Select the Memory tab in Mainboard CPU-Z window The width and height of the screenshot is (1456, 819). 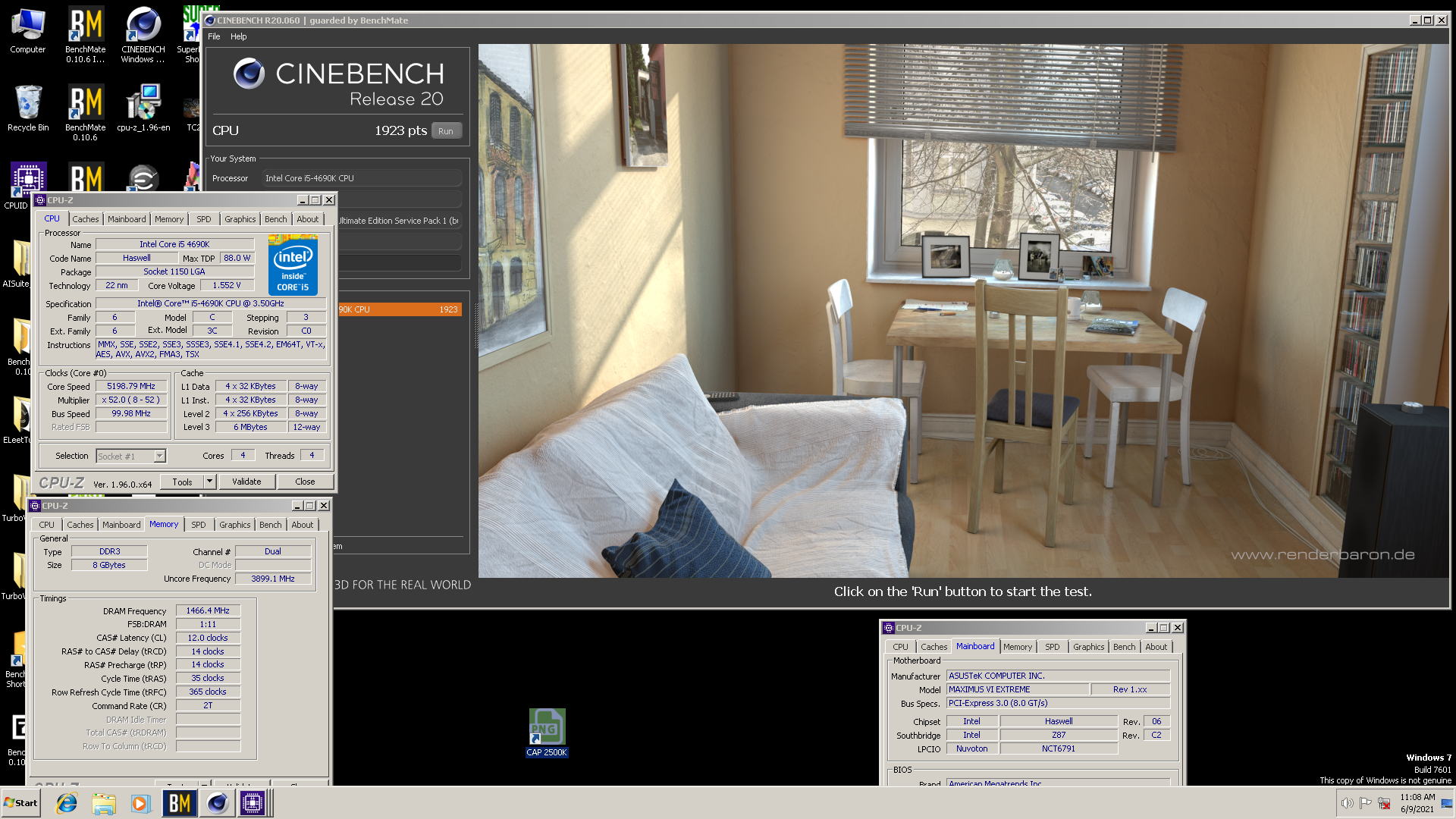pyautogui.click(x=1018, y=647)
